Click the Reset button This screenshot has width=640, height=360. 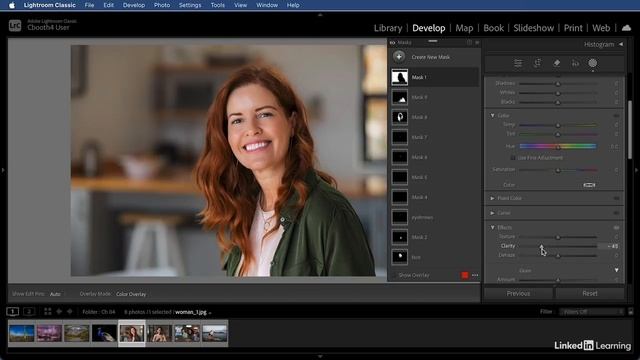589,293
